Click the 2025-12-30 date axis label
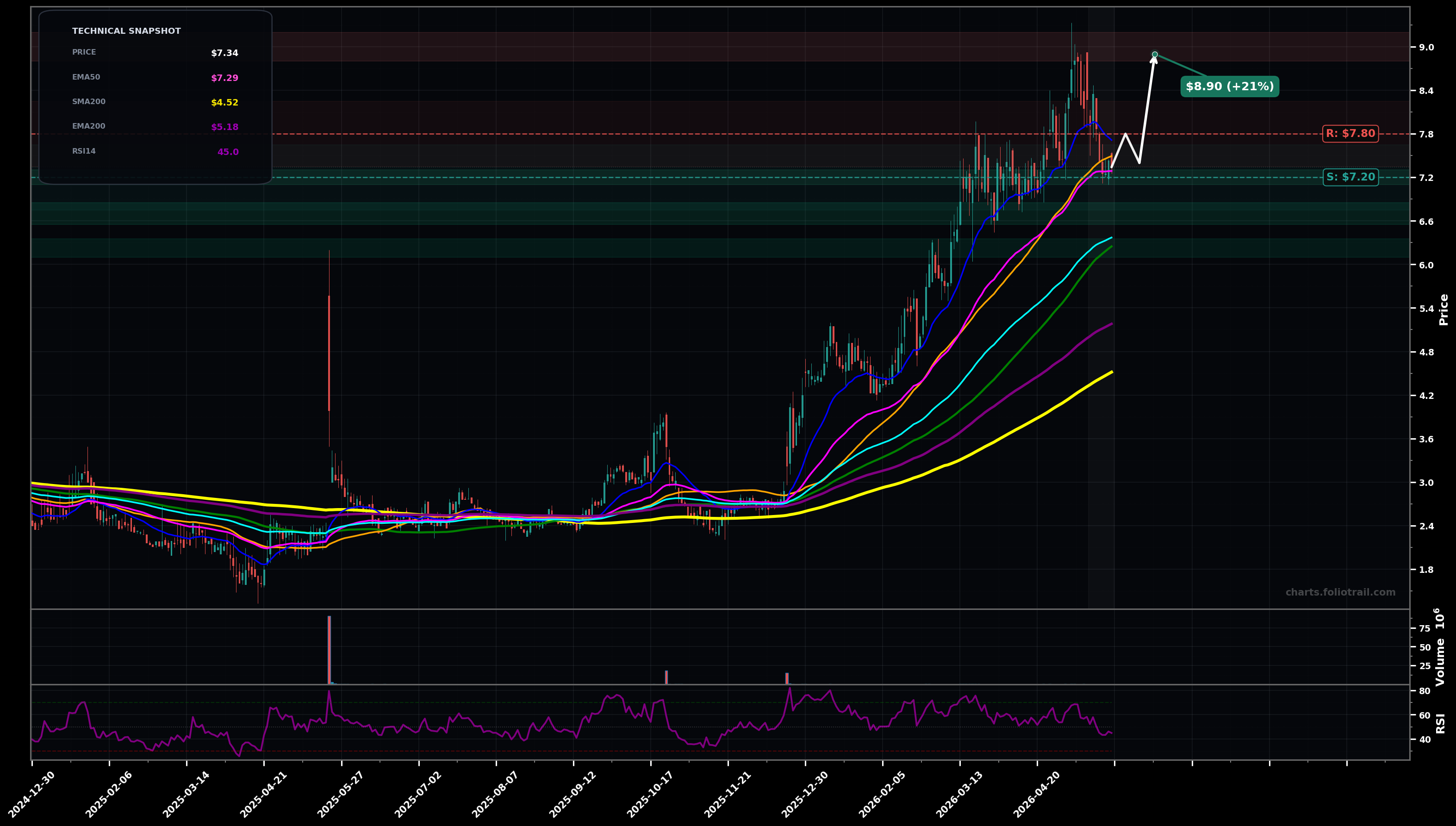1456x826 pixels. (x=805, y=794)
